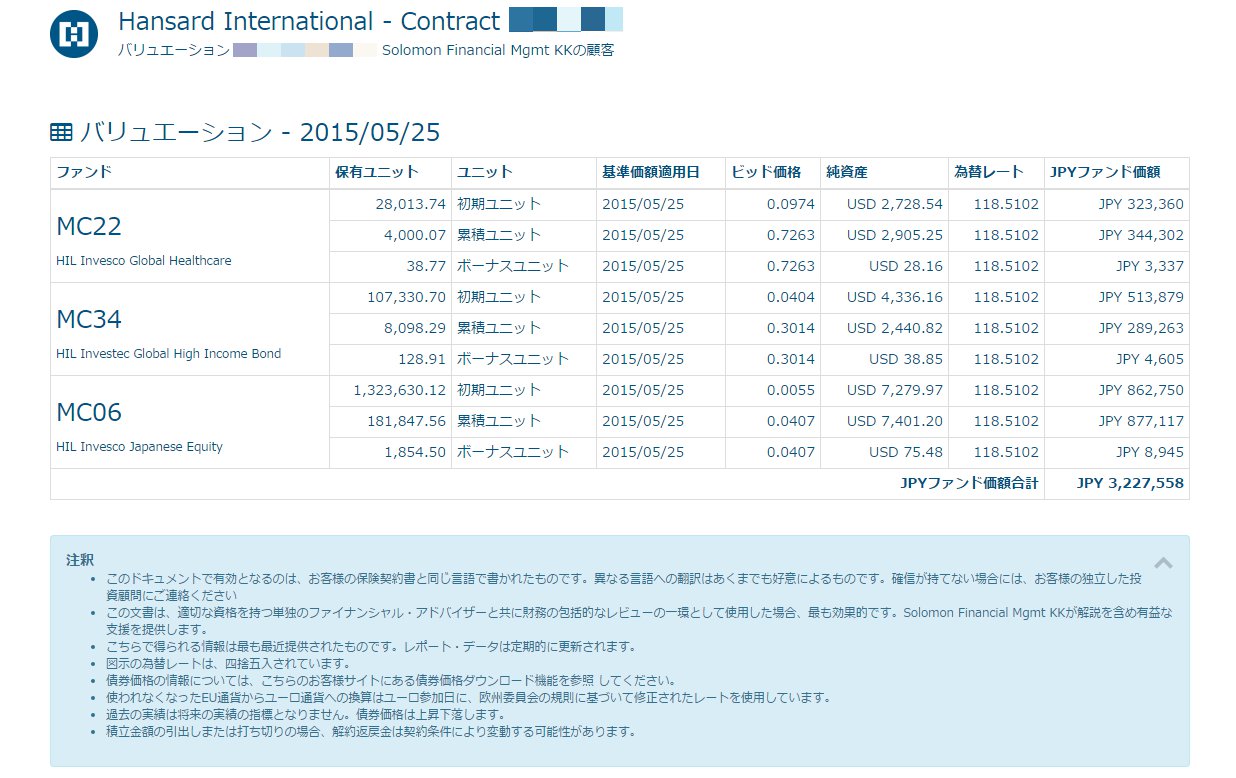Image resolution: width=1236 pixels, height=778 pixels.
Task: Click net asset USD 38.85
Action: coord(906,359)
